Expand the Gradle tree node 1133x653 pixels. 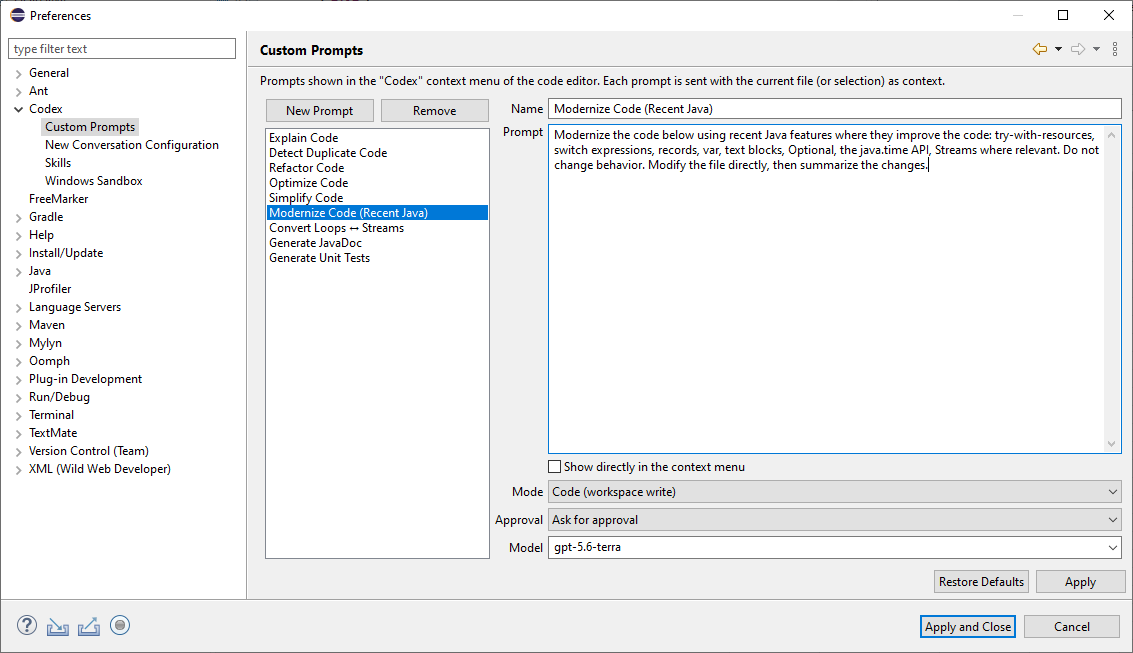[x=19, y=217]
